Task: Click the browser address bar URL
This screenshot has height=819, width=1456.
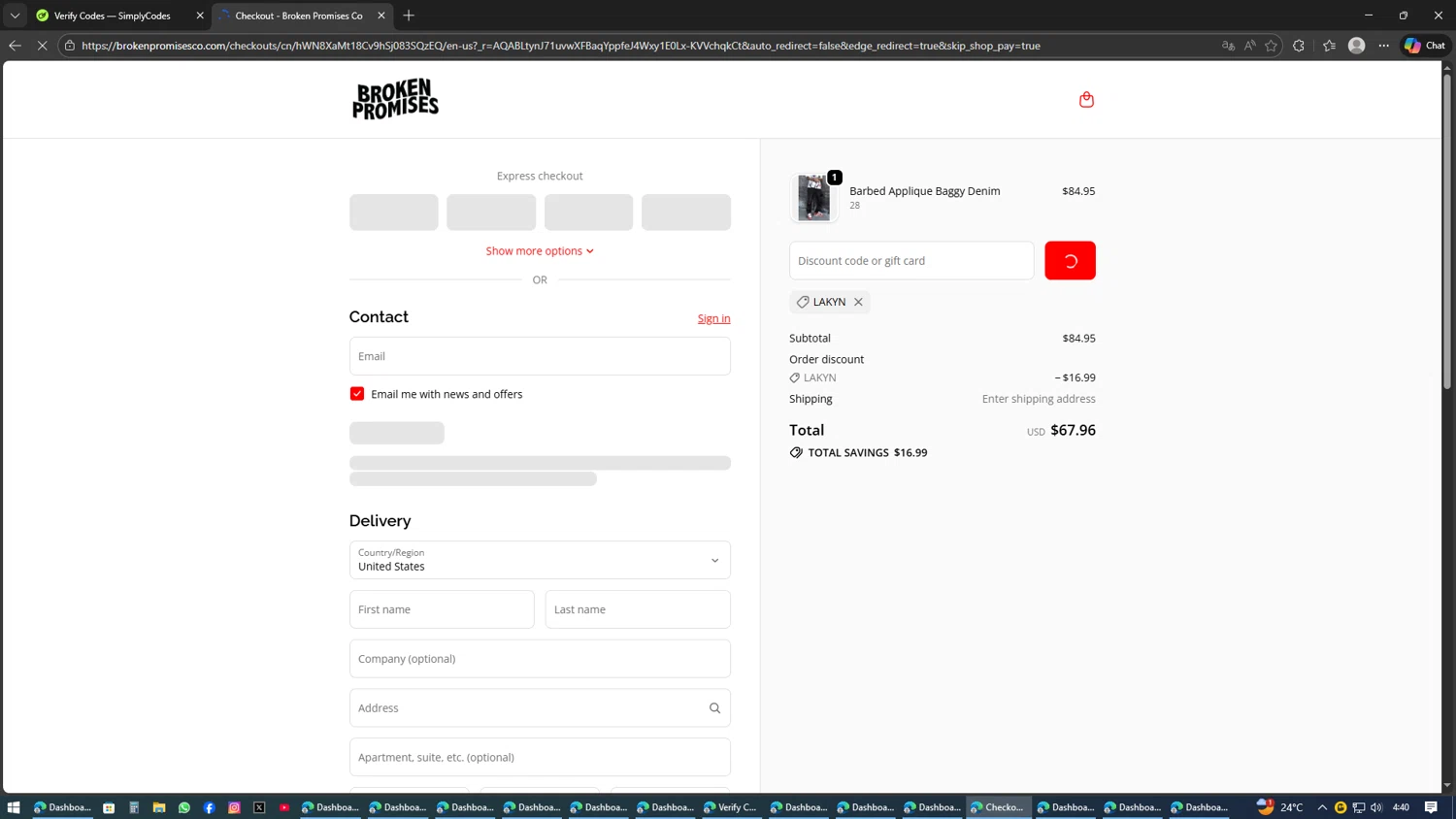Action: pyautogui.click(x=560, y=46)
